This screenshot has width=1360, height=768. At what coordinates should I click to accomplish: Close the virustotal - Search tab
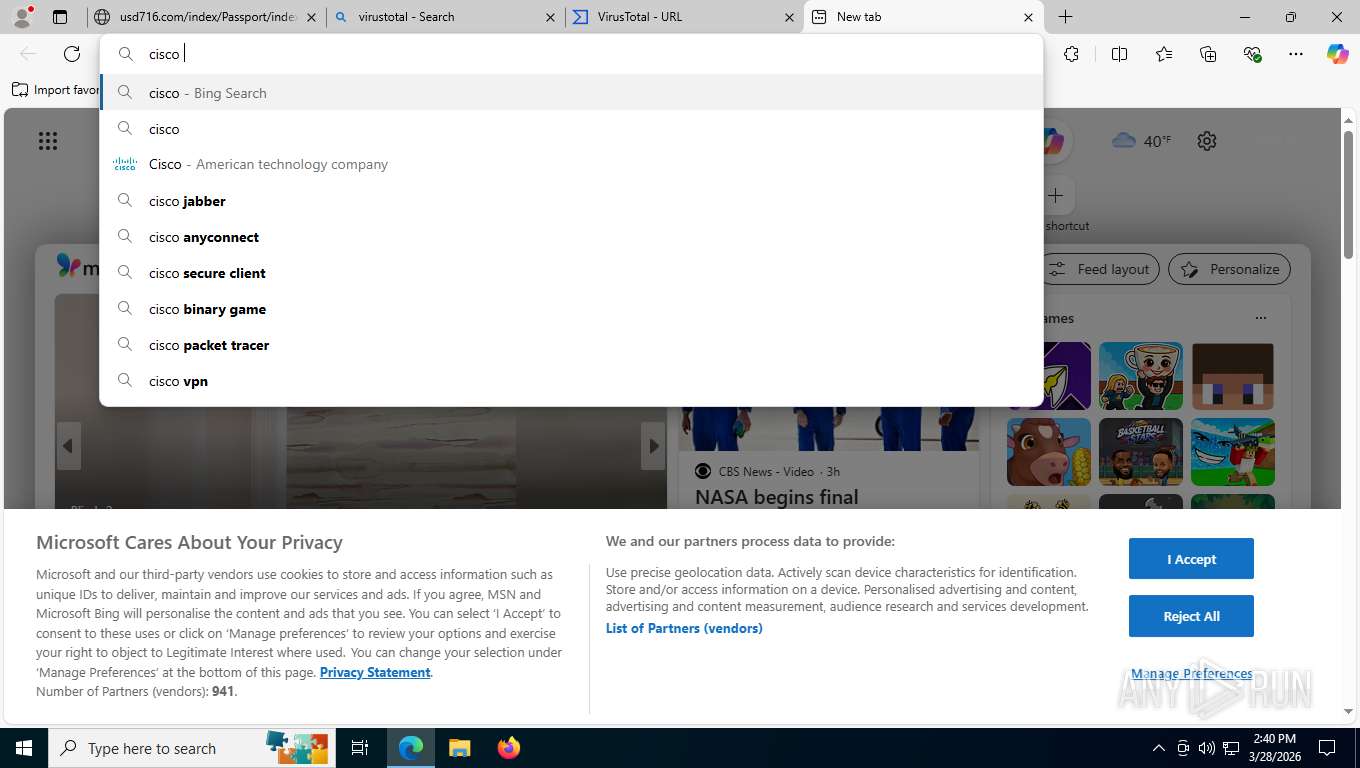click(x=550, y=17)
